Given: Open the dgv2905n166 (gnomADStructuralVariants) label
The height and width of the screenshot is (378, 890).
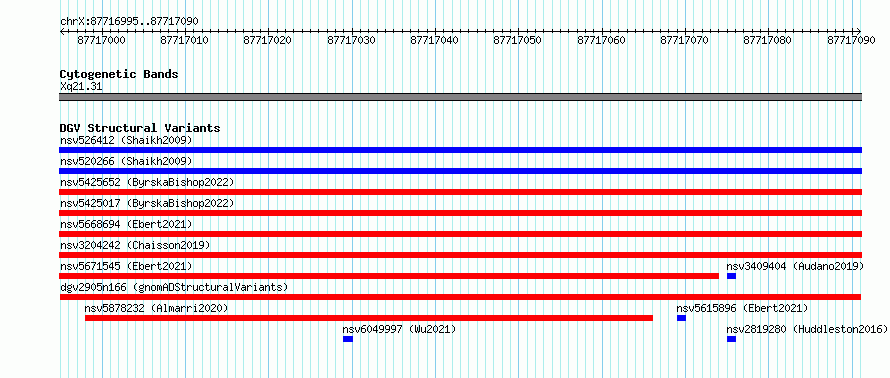Looking at the screenshot, I should pyautogui.click(x=174, y=287).
